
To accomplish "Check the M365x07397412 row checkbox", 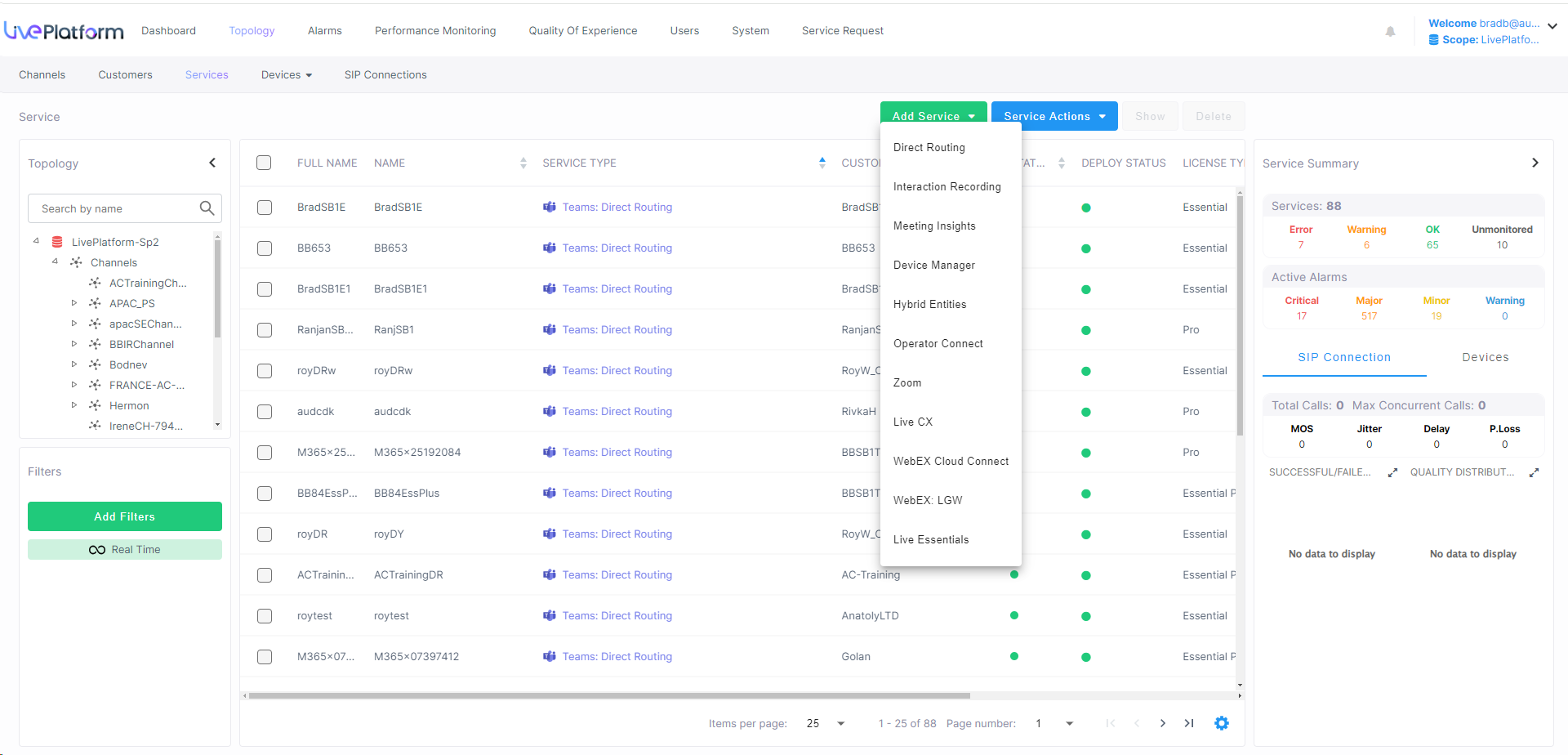I will 265,657.
